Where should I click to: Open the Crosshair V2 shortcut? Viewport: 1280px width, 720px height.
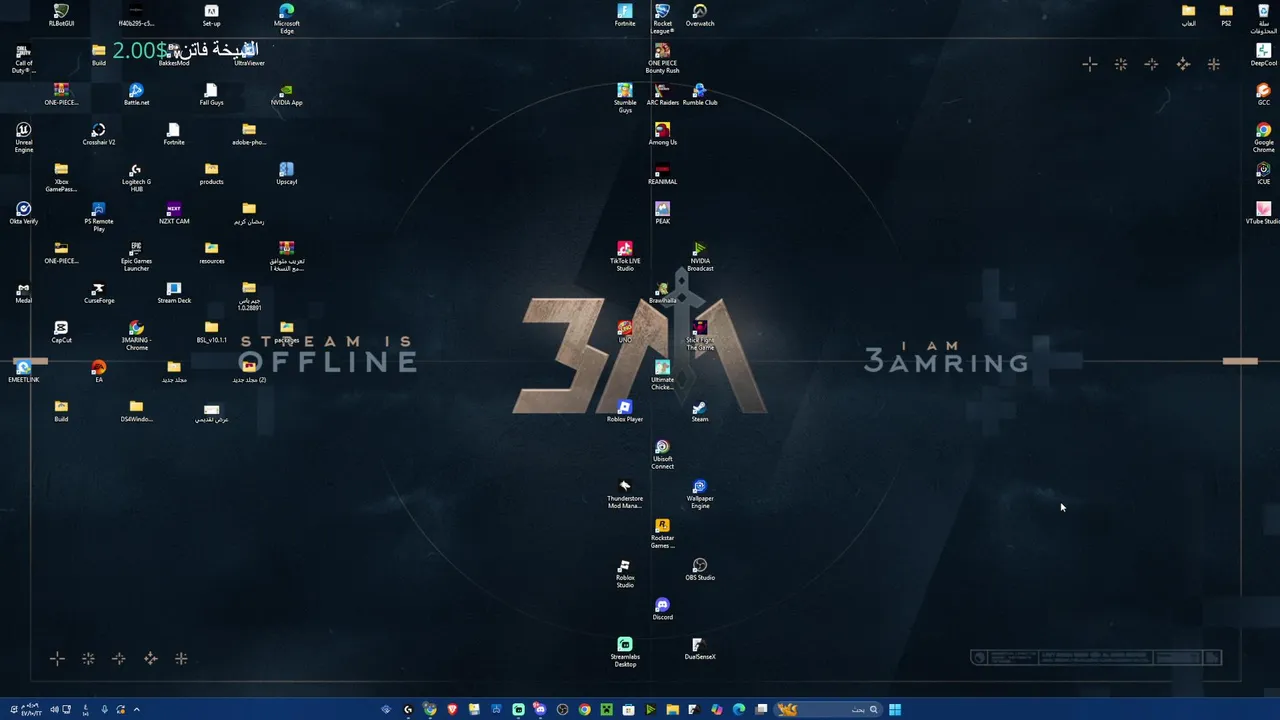click(98, 134)
